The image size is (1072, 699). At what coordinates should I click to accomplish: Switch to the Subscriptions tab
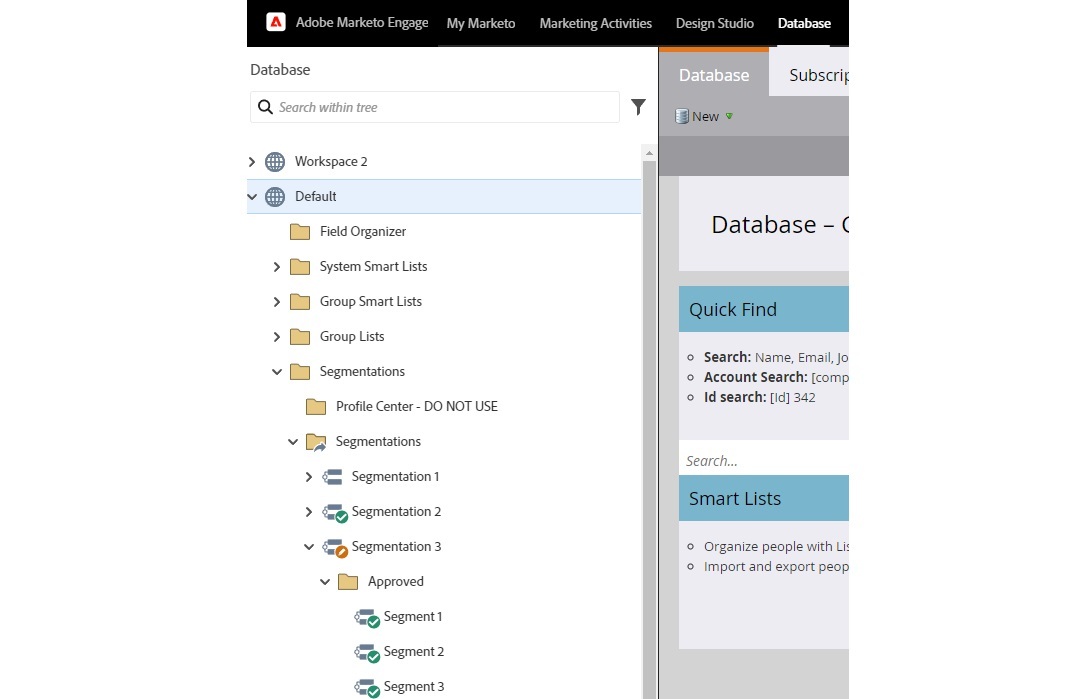810,74
